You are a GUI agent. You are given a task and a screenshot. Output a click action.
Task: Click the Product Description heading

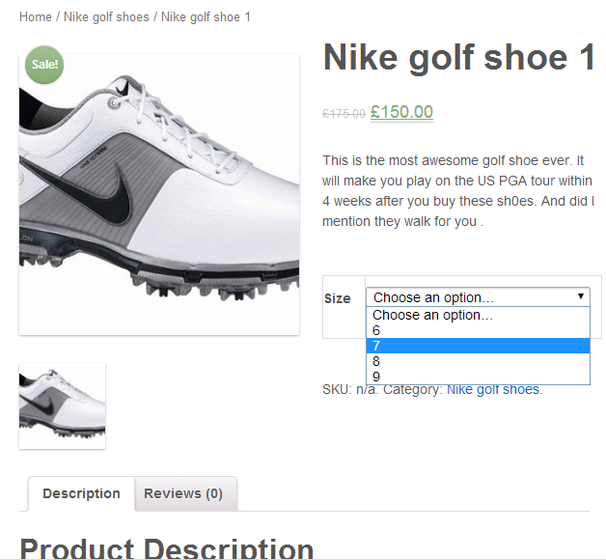tap(166, 548)
